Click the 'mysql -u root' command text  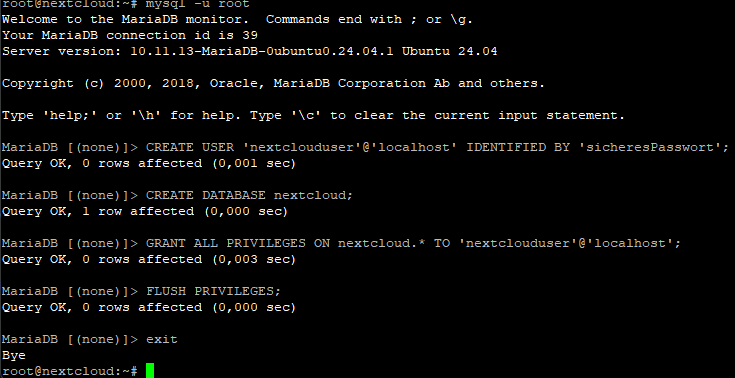point(198,4)
